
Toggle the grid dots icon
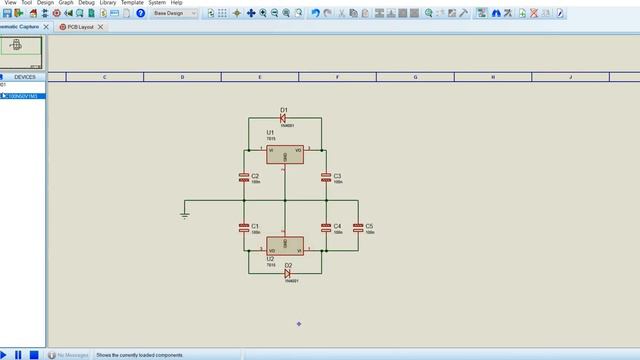222,13
